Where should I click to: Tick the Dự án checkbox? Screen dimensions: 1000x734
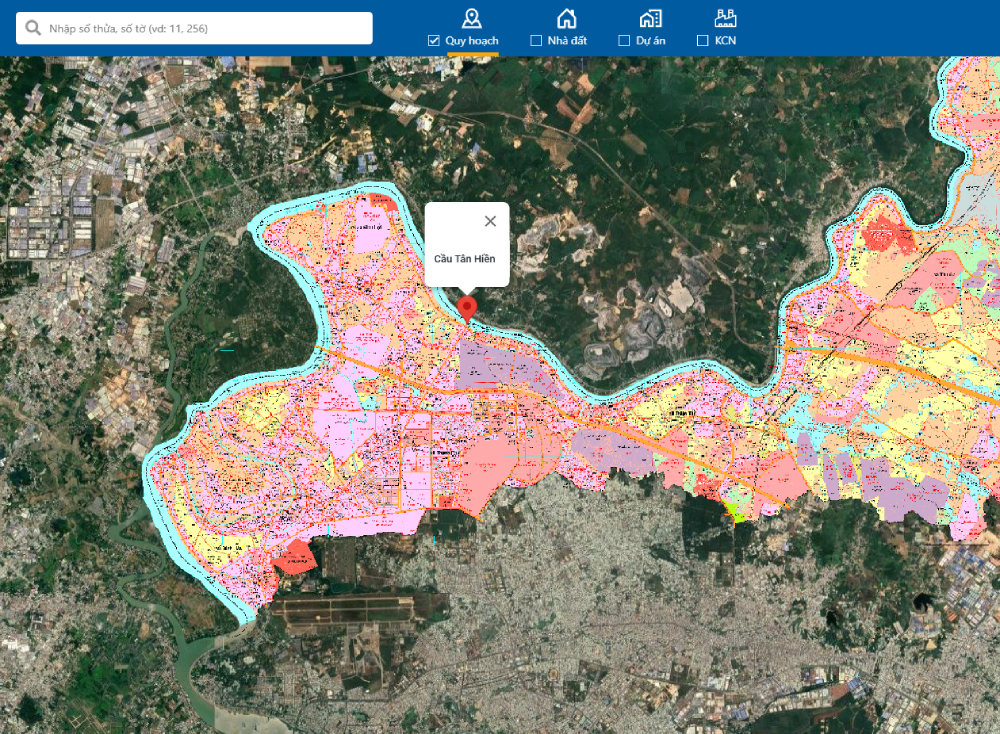pos(624,41)
